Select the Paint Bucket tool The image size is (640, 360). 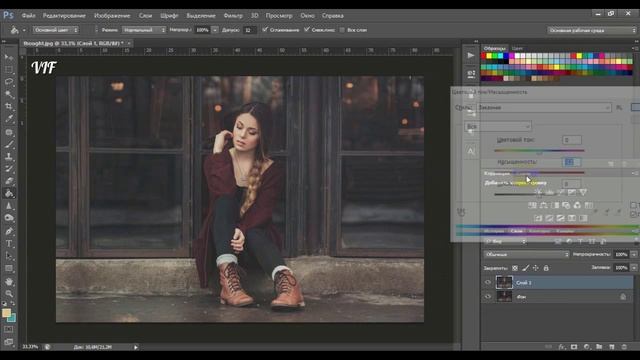(9, 193)
